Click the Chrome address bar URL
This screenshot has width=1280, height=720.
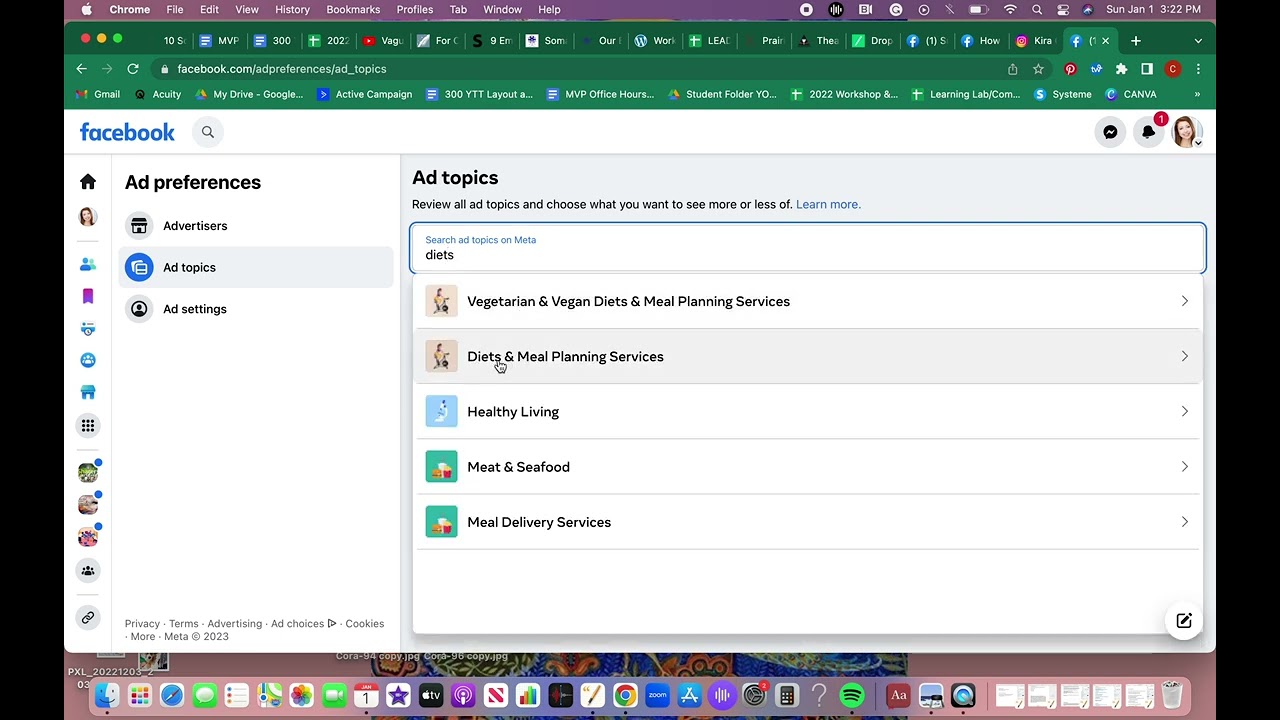[281, 69]
